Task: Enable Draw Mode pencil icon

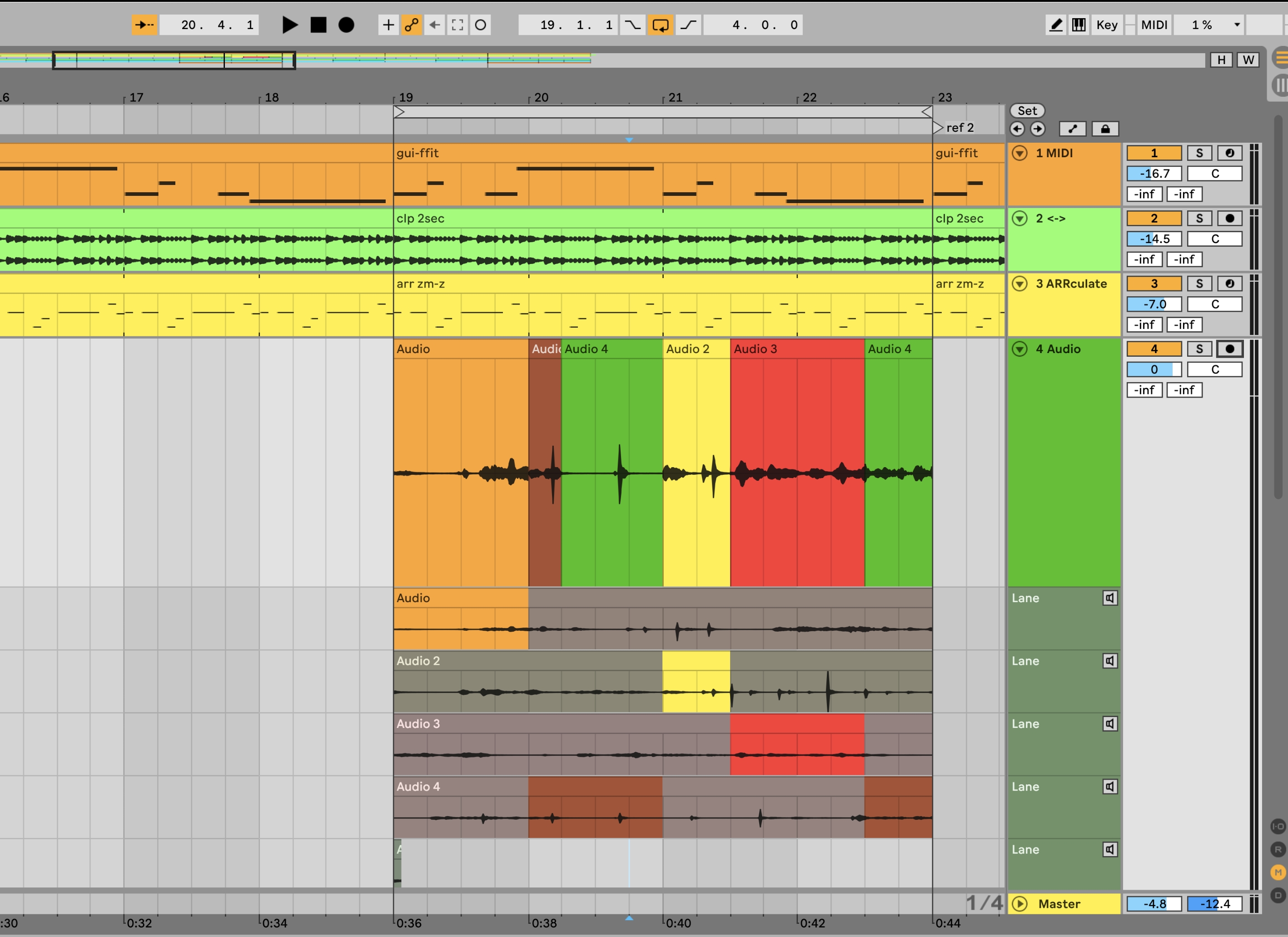Action: click(x=1056, y=25)
